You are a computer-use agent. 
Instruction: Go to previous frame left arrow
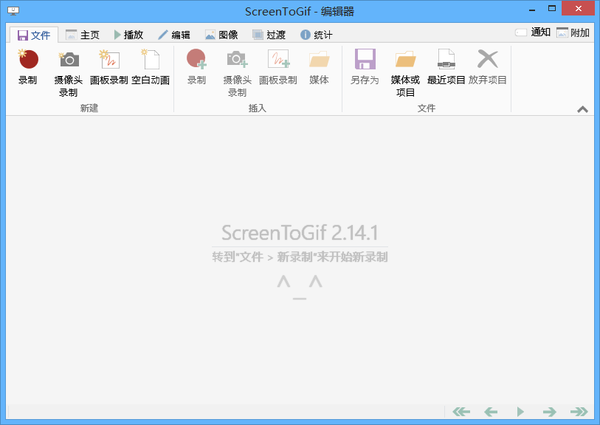click(491, 412)
